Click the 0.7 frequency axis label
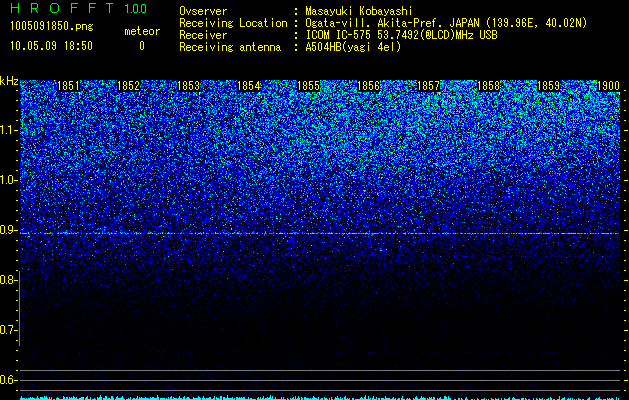The width and height of the screenshot is (629, 400). [8, 330]
